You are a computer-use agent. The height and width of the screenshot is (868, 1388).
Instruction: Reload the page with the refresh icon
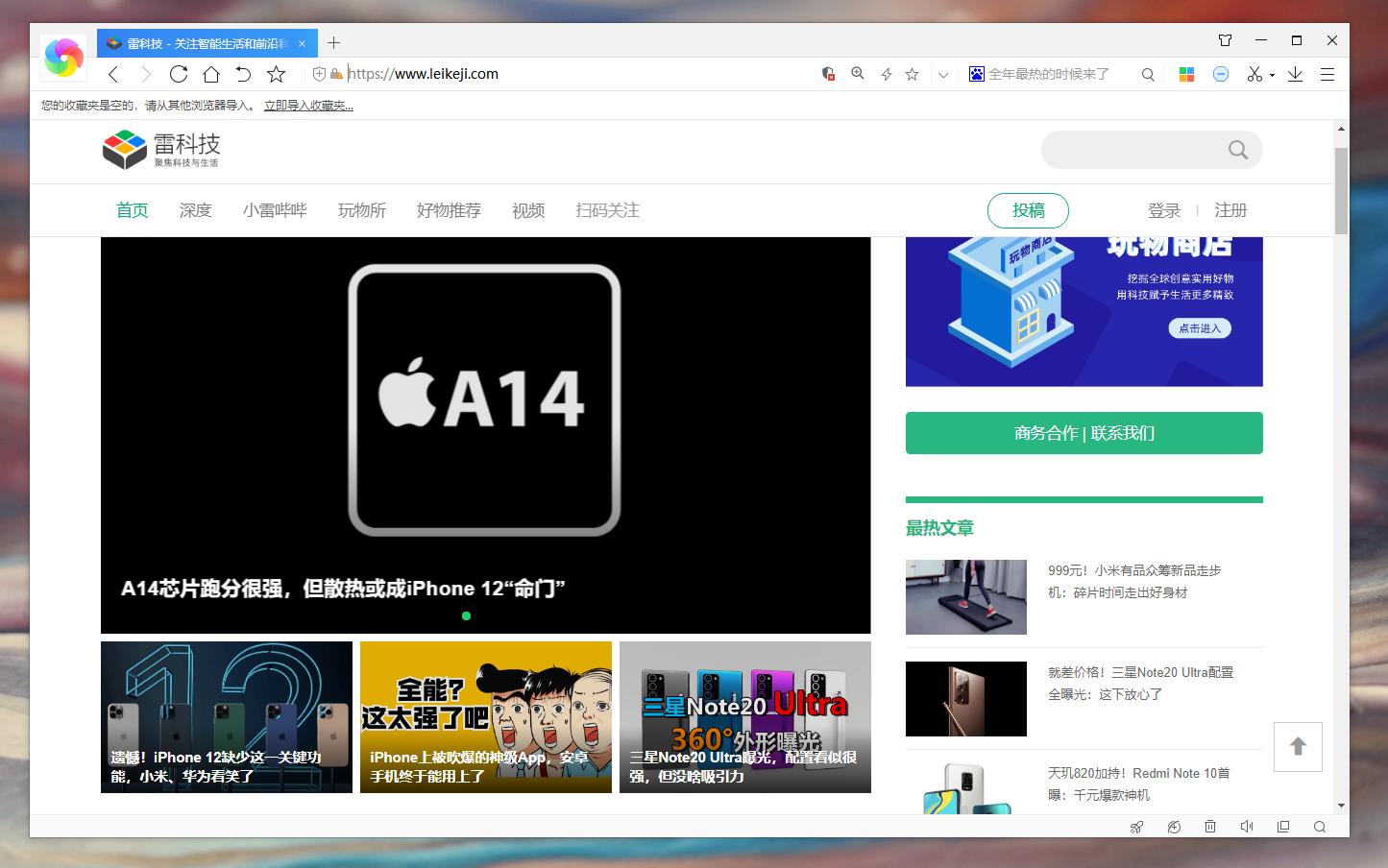[179, 74]
